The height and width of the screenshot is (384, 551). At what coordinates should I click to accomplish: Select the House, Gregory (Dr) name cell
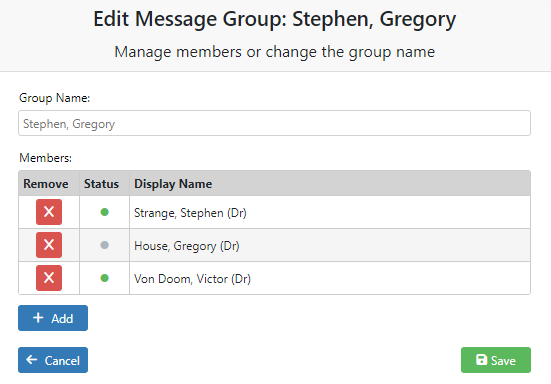[330, 245]
